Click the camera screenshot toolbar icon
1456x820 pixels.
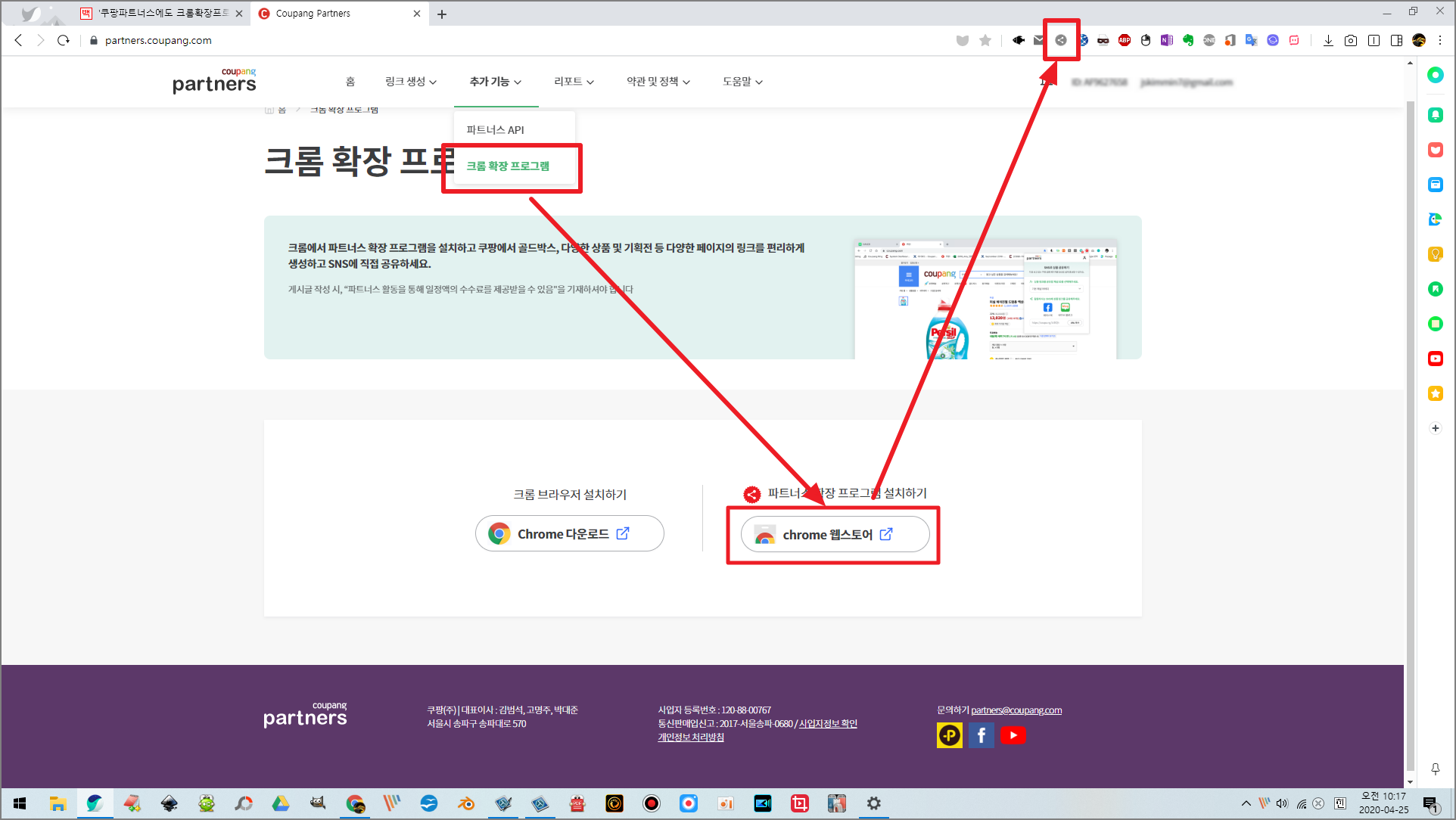tap(1351, 40)
